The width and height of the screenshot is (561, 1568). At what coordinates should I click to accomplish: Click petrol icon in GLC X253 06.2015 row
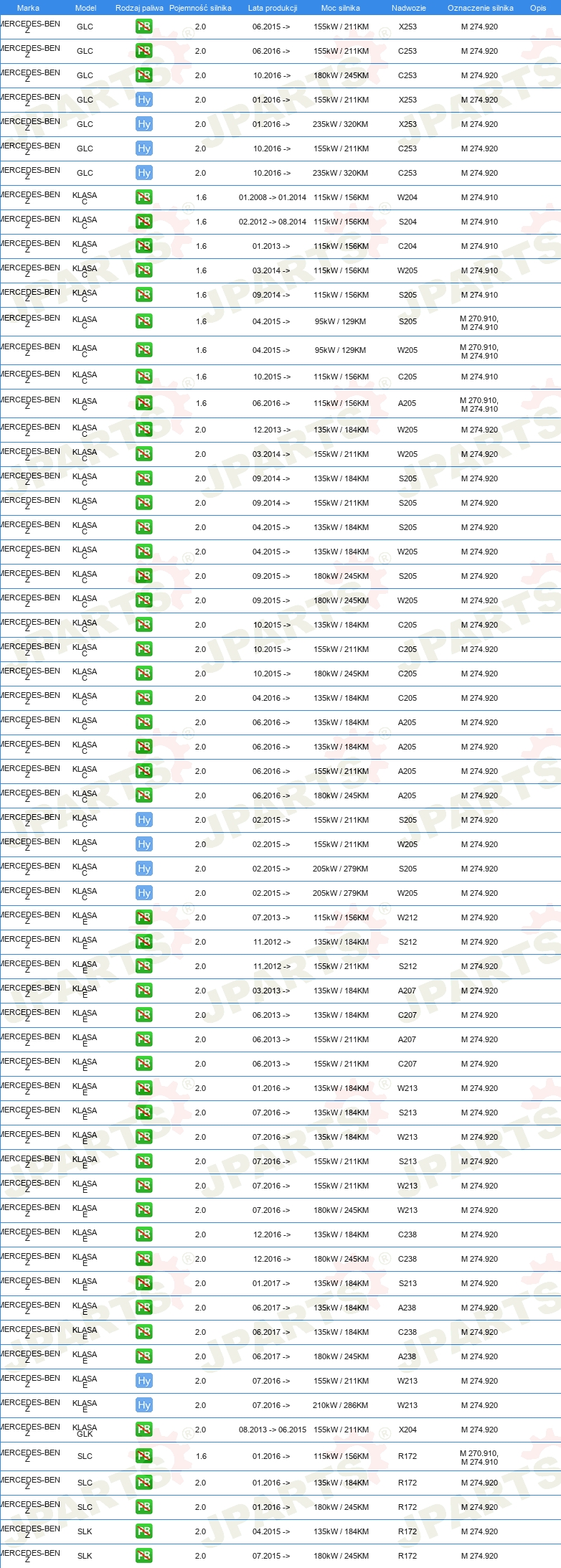pyautogui.click(x=143, y=27)
